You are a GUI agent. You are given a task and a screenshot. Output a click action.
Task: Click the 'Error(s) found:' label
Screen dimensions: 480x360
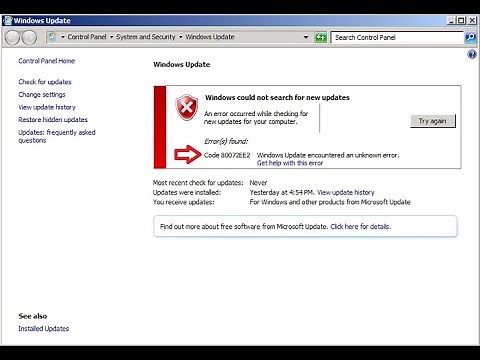[226, 141]
